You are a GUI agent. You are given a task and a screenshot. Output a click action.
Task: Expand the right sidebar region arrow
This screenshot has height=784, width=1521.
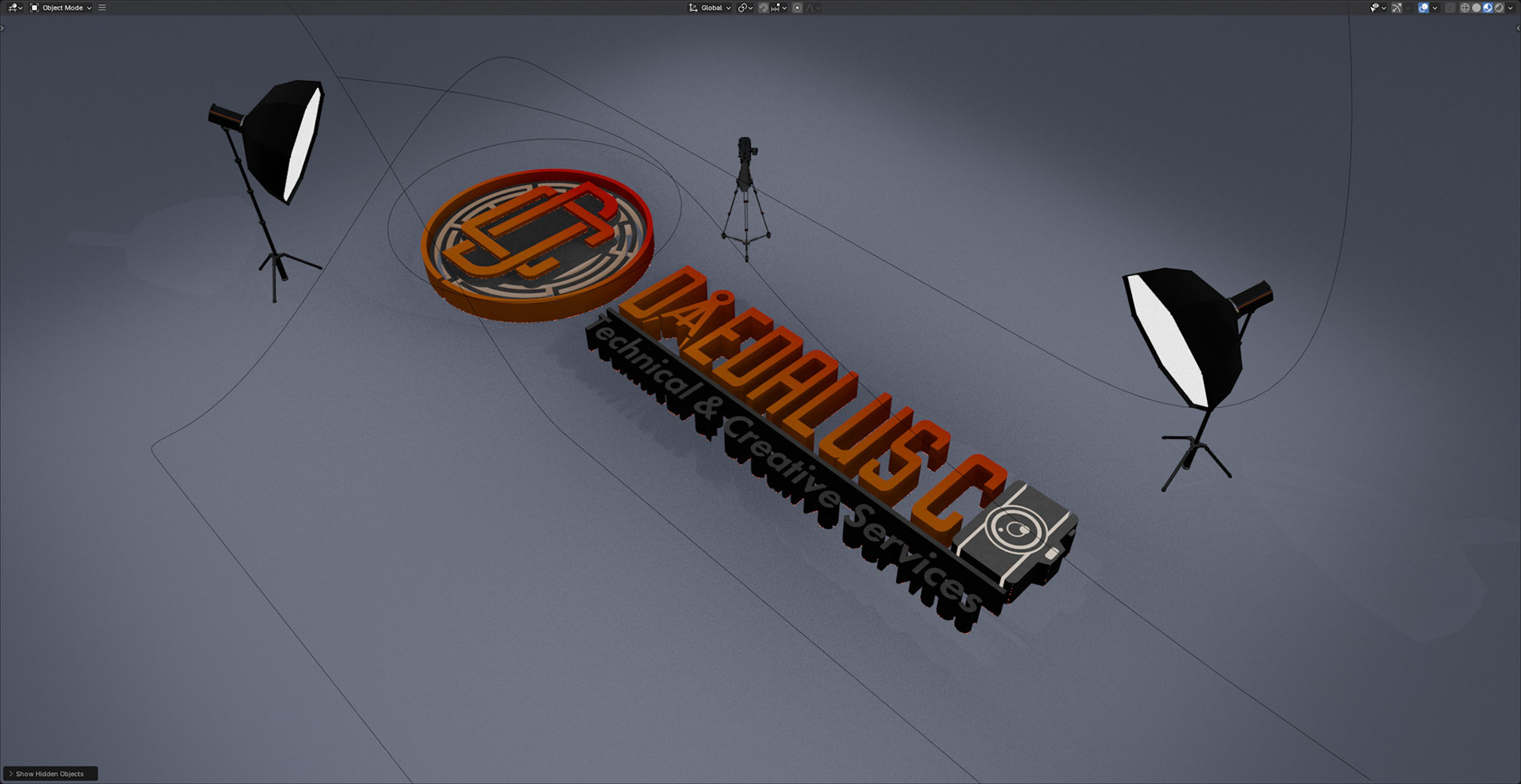click(x=1518, y=29)
